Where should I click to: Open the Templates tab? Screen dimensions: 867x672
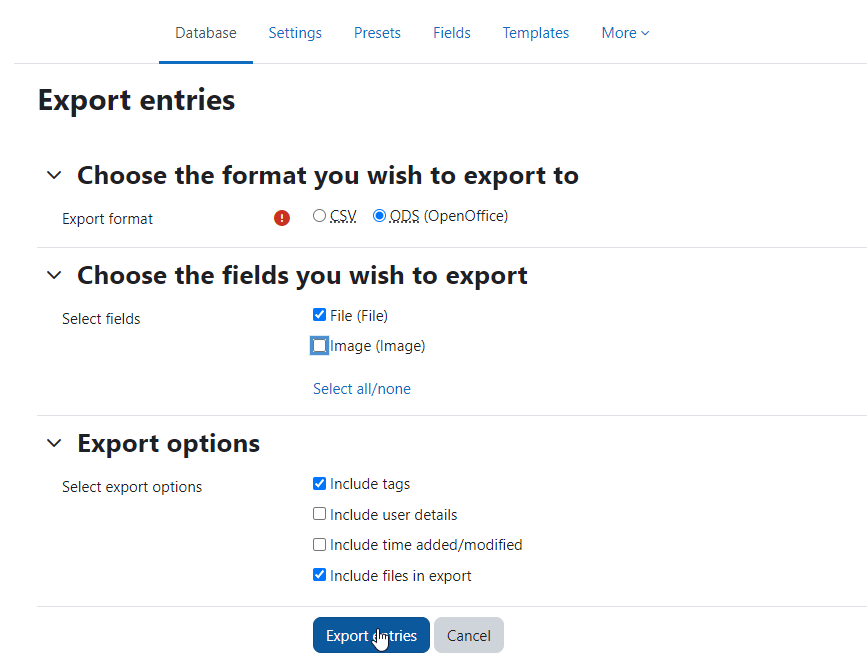[x=535, y=33]
